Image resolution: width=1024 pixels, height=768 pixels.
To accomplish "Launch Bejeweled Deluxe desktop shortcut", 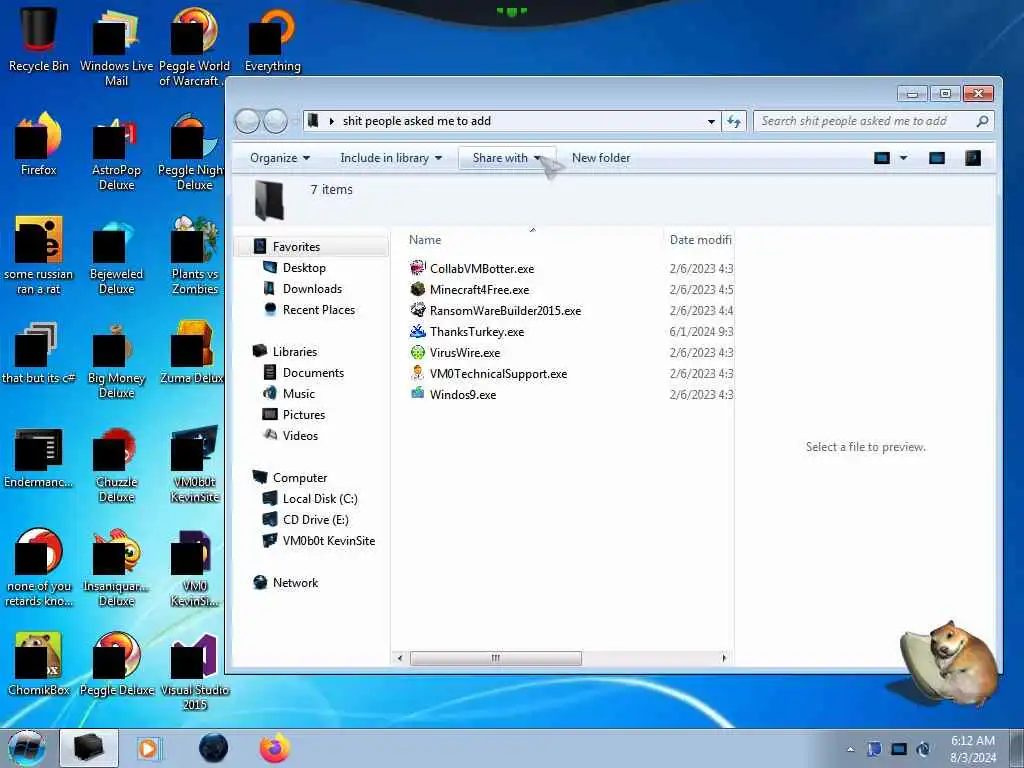I will (116, 256).
